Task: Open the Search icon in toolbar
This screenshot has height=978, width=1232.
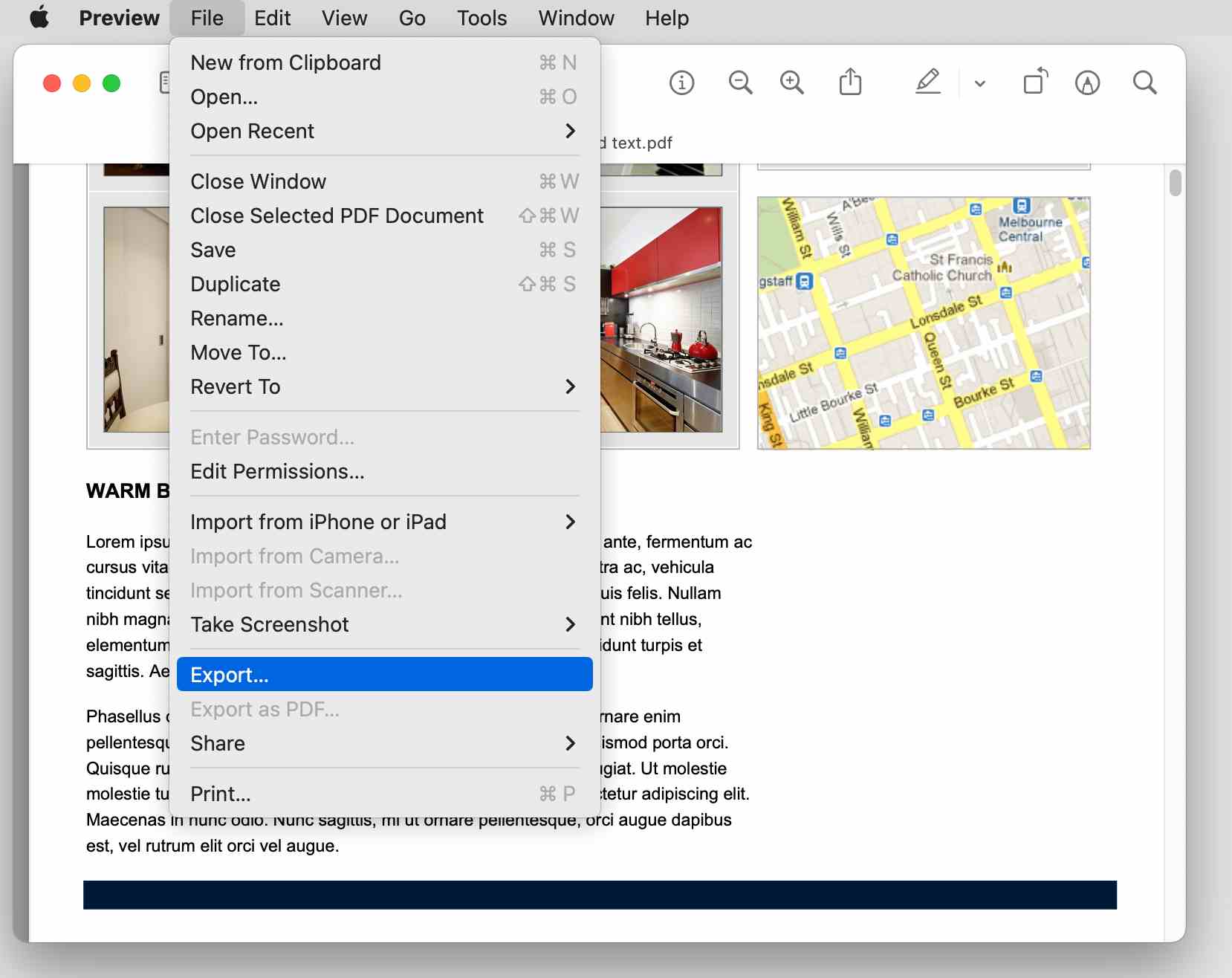Action: click(1144, 82)
